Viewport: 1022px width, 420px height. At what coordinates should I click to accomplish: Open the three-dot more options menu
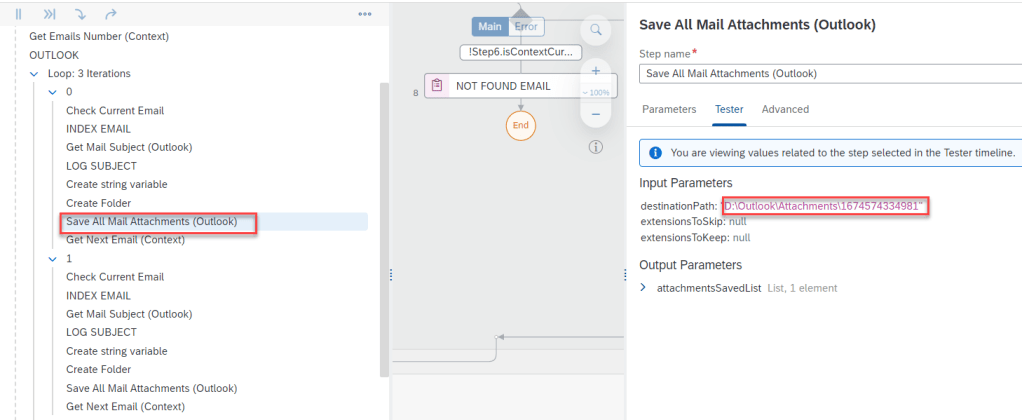pyautogui.click(x=365, y=15)
